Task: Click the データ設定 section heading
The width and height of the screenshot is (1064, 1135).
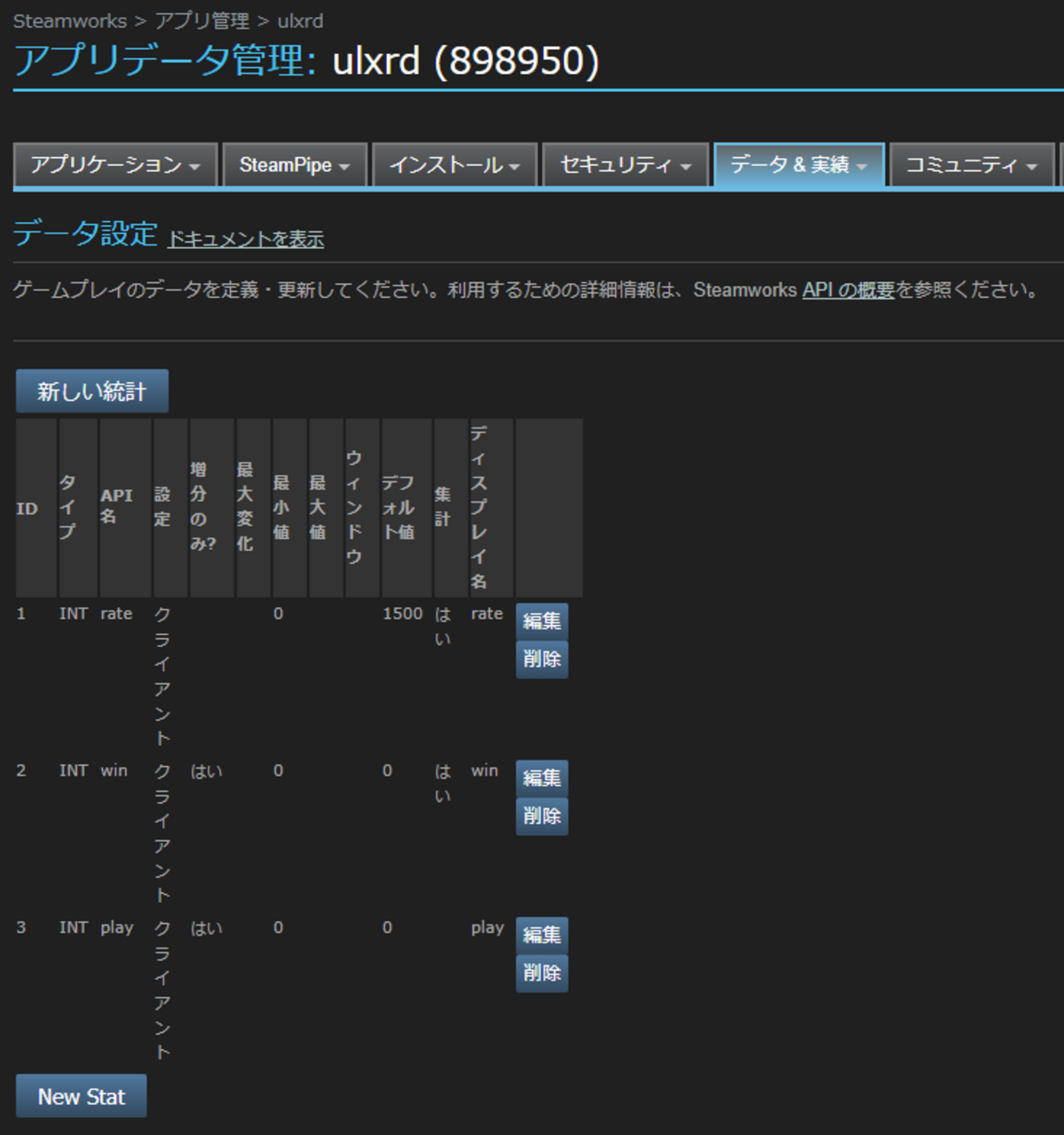Action: pos(85,234)
